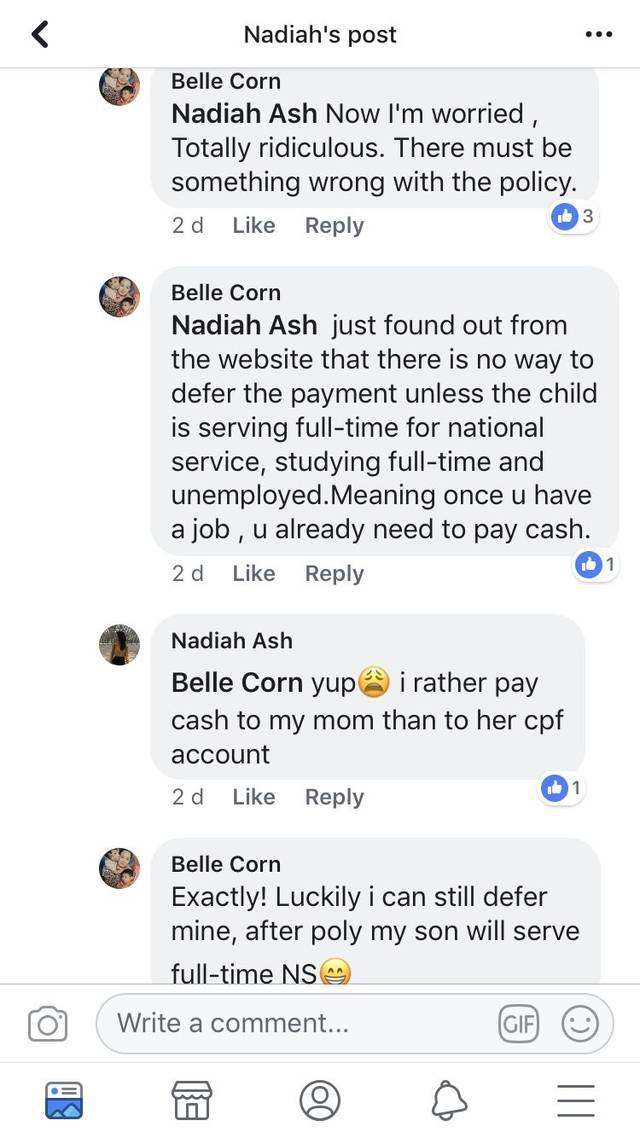Open the GIF picker in comment box
Viewport: 640px width, 1138px height.
519,1024
